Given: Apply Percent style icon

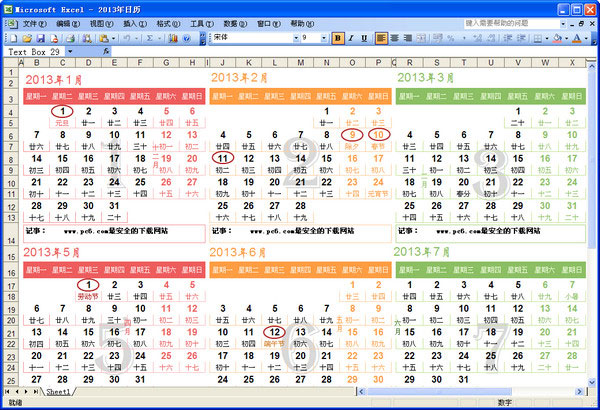Looking at the screenshot, I should 451,38.
